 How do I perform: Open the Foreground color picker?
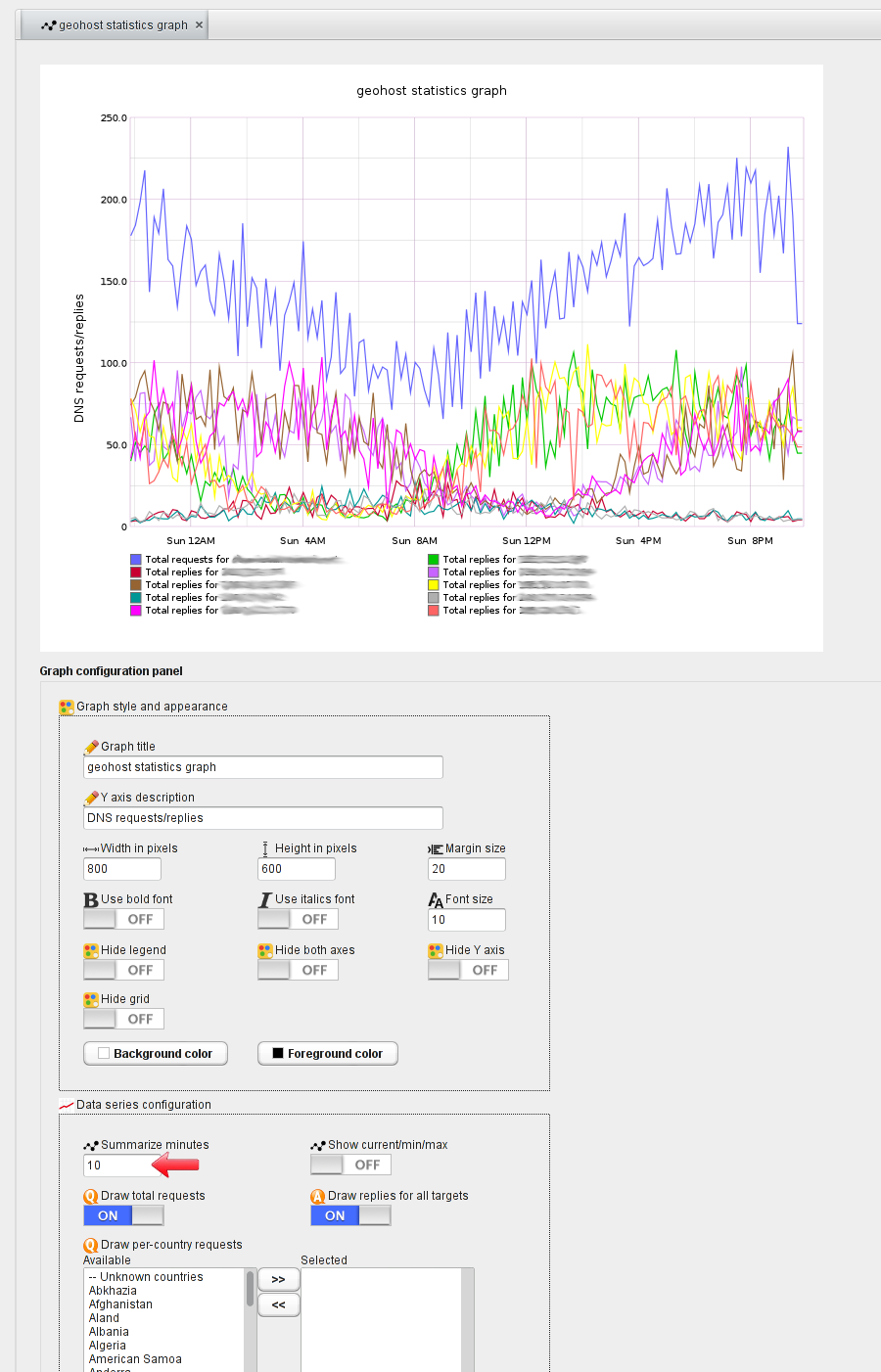(328, 1054)
